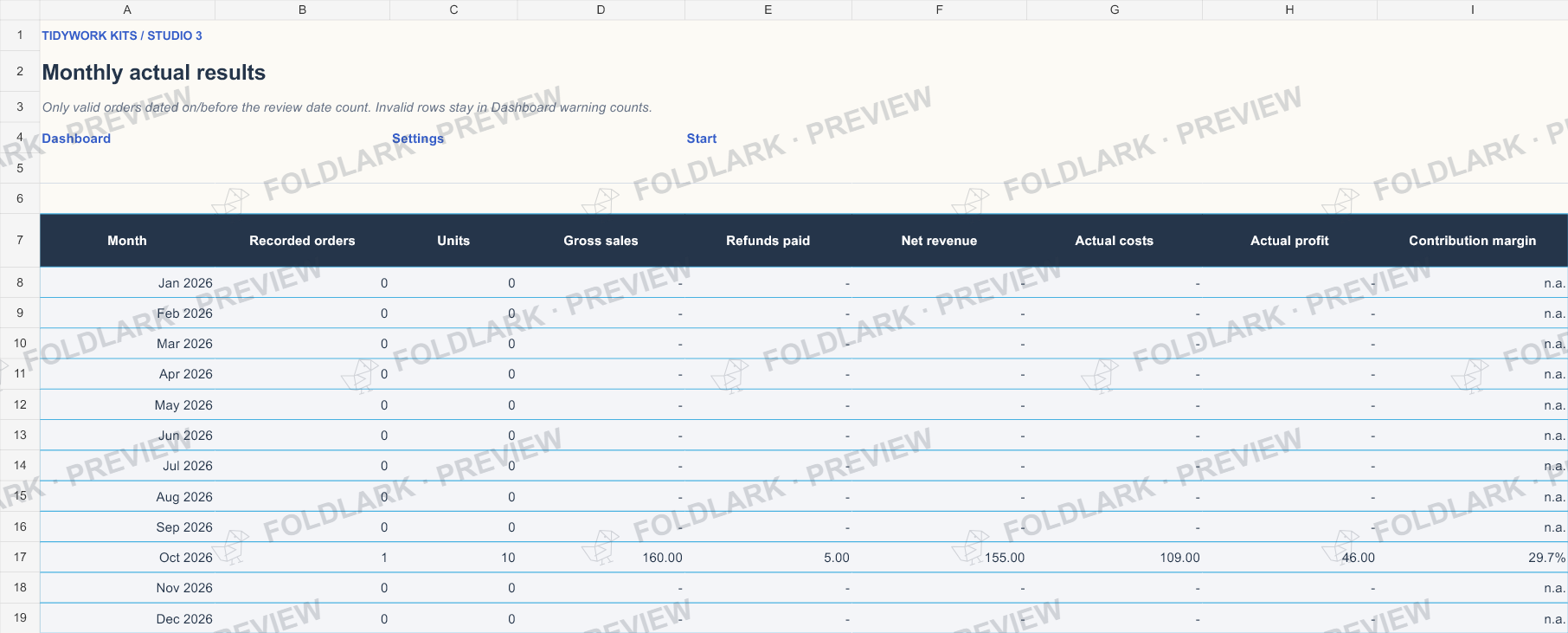Click the Refunds paid column heading
Image resolution: width=1568 pixels, height=633 pixels.
[x=768, y=241]
